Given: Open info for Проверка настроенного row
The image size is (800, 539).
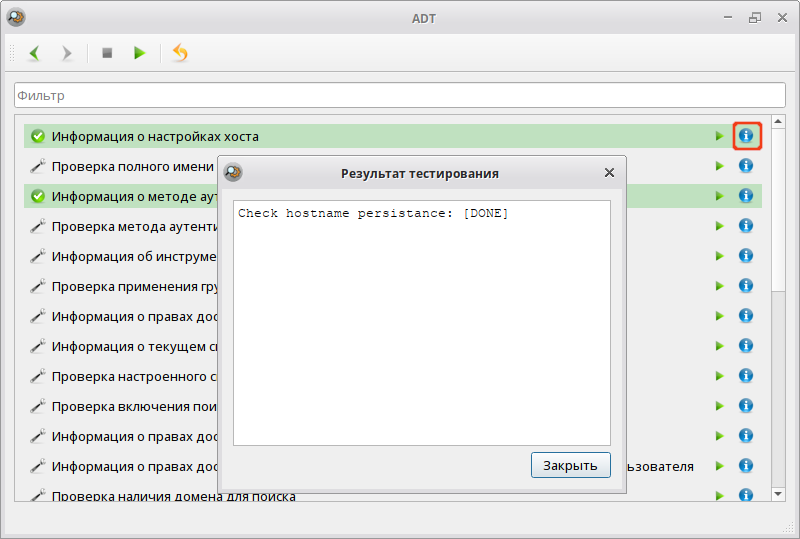Looking at the screenshot, I should pos(746,376).
